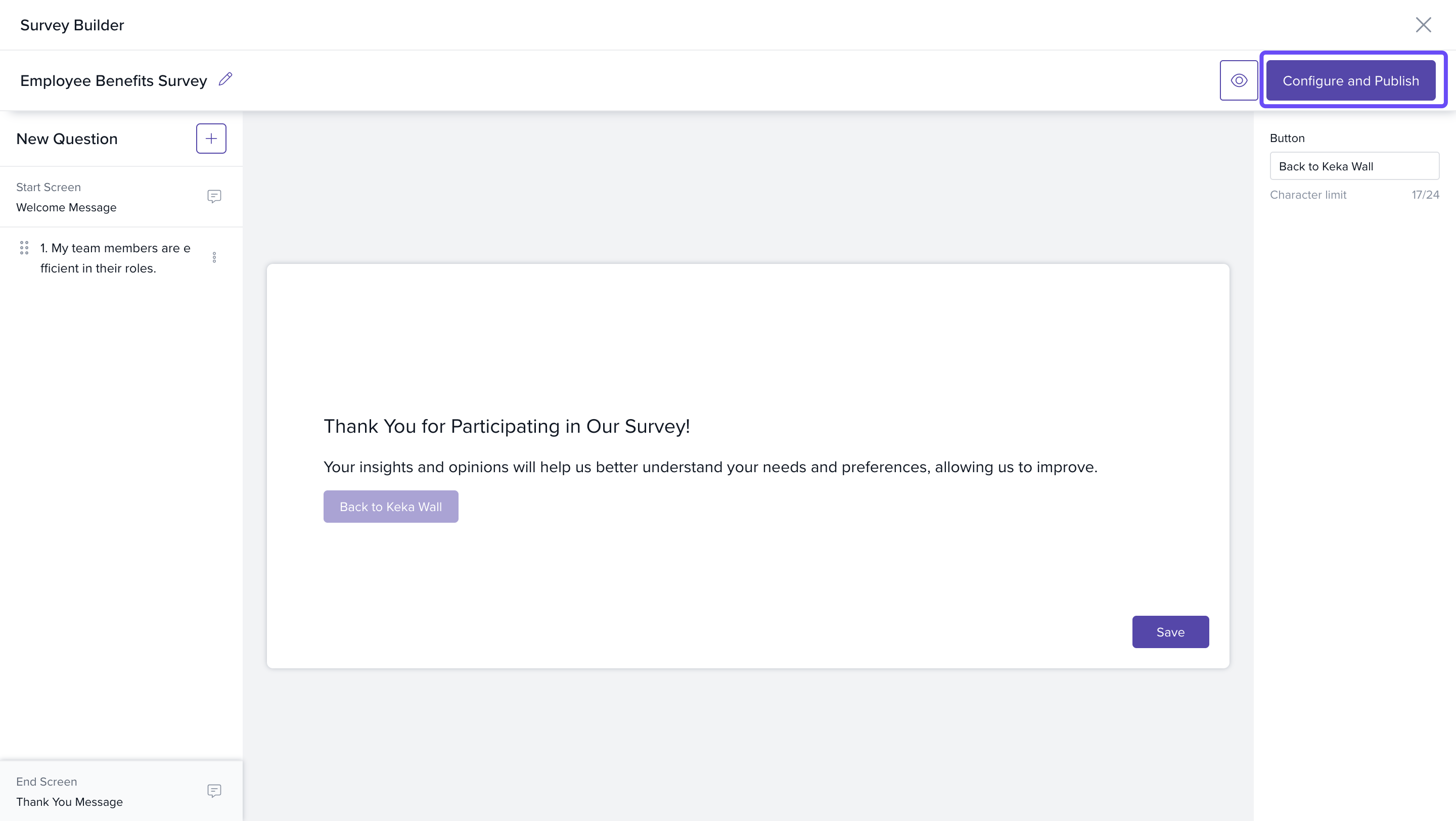This screenshot has height=821, width=1456.
Task: Click the pencil icon to rename survey
Action: coord(225,79)
